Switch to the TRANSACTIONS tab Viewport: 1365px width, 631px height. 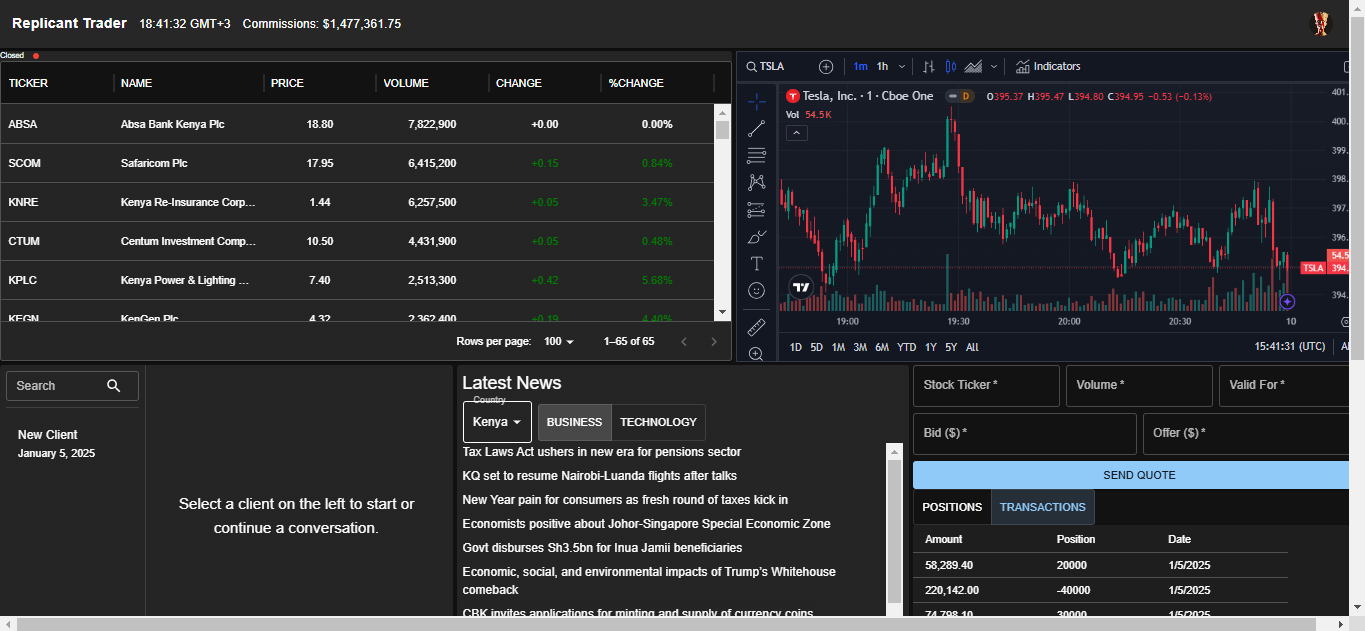(x=1043, y=507)
